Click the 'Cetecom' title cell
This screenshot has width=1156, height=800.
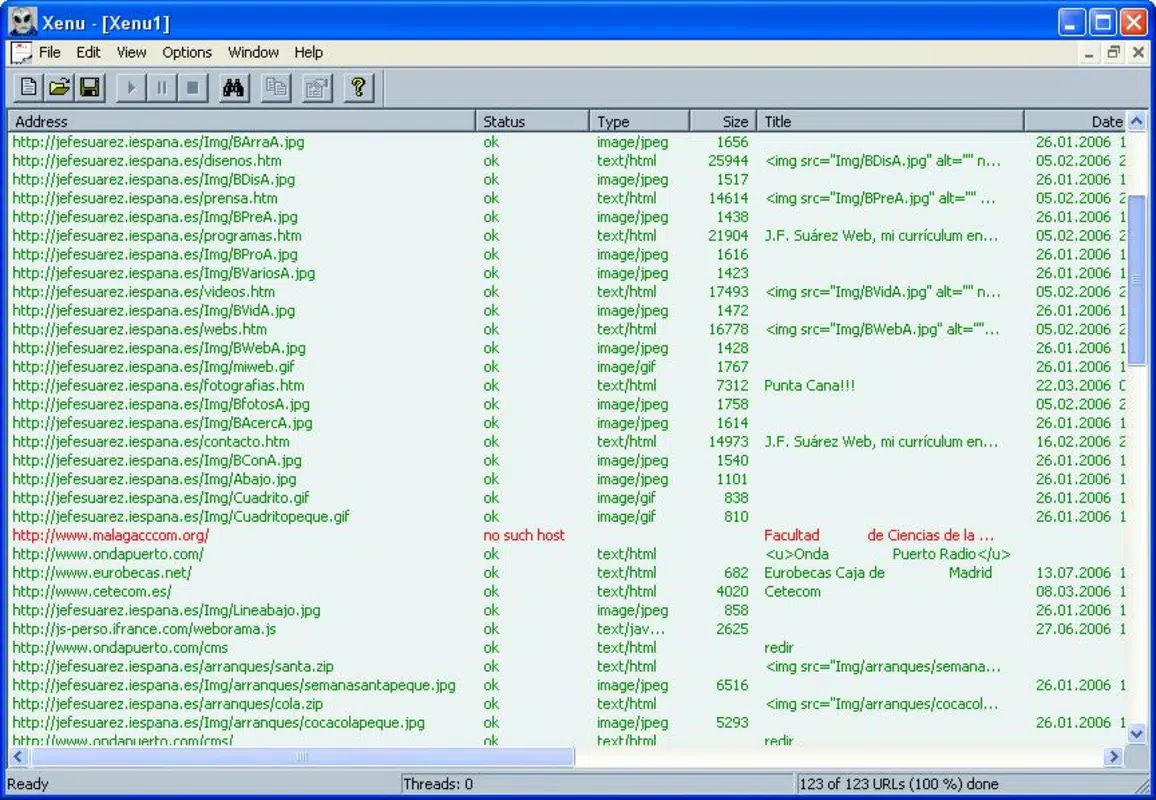click(792, 591)
